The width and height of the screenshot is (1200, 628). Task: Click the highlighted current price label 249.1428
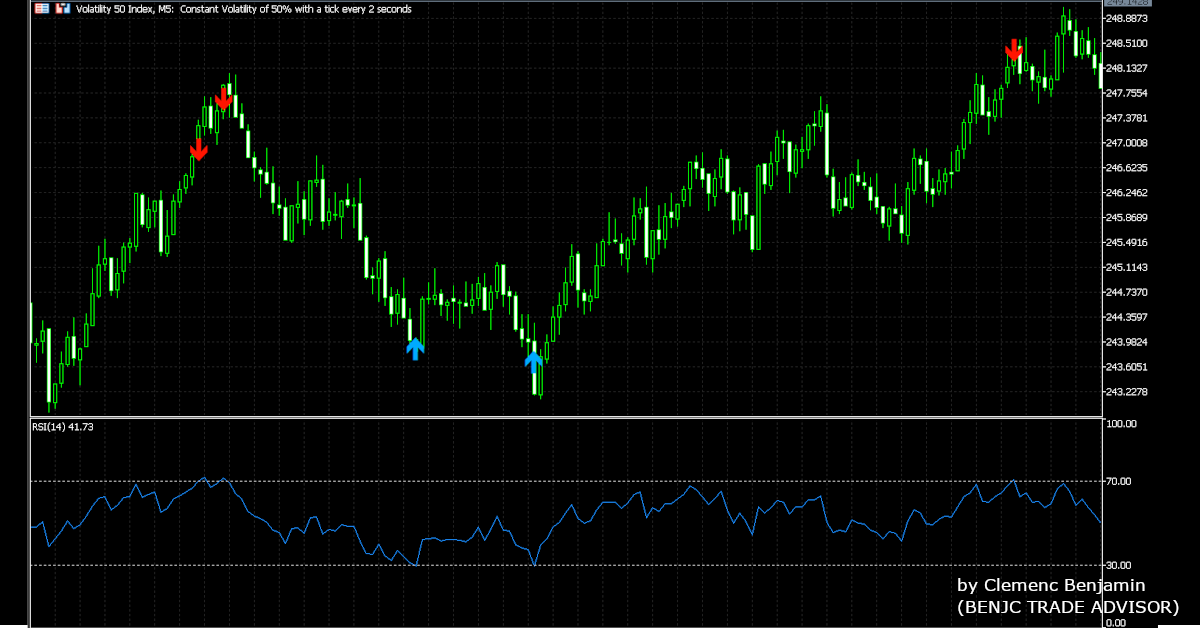click(x=1126, y=3)
